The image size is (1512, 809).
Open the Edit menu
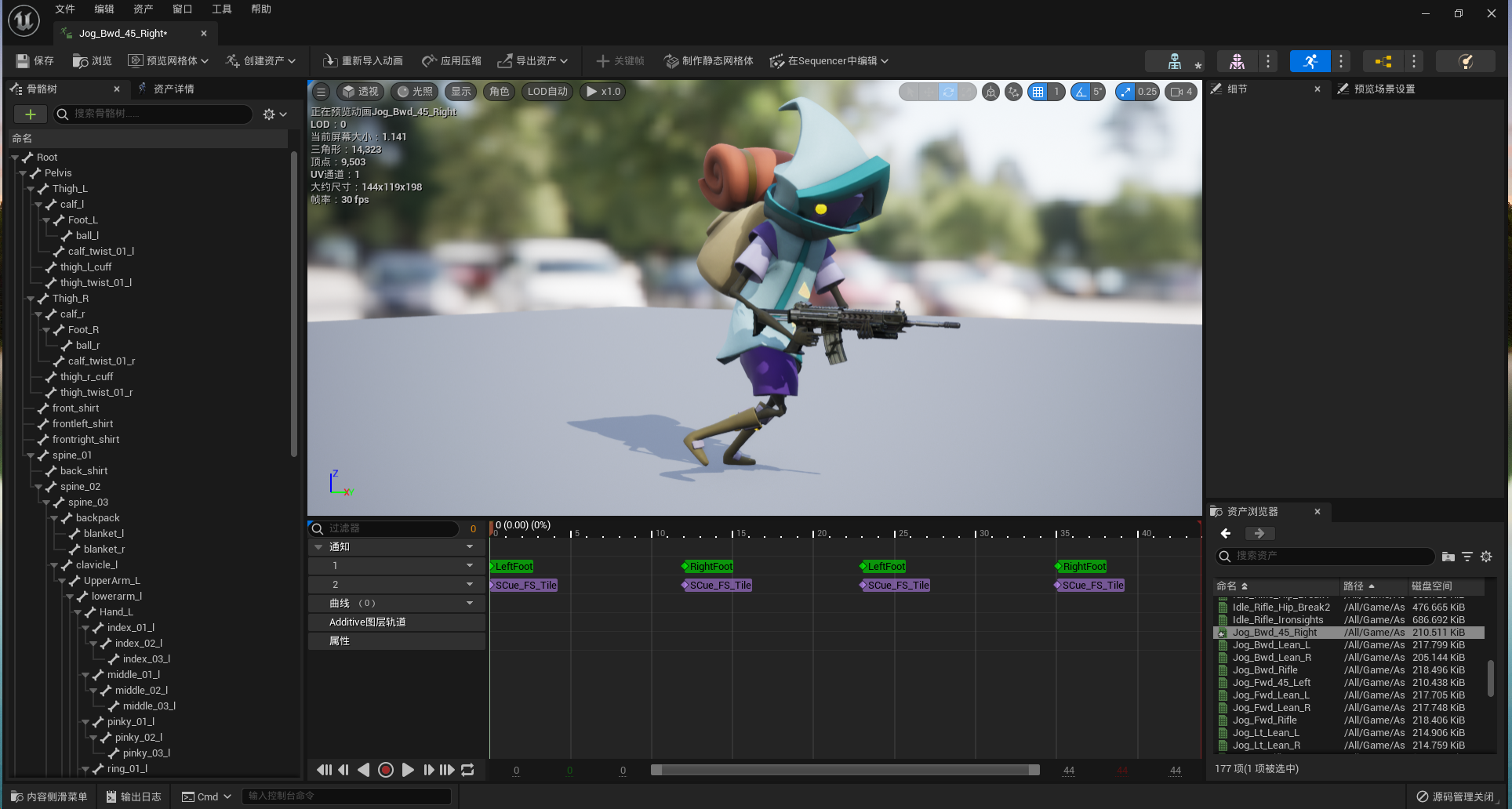tap(104, 9)
